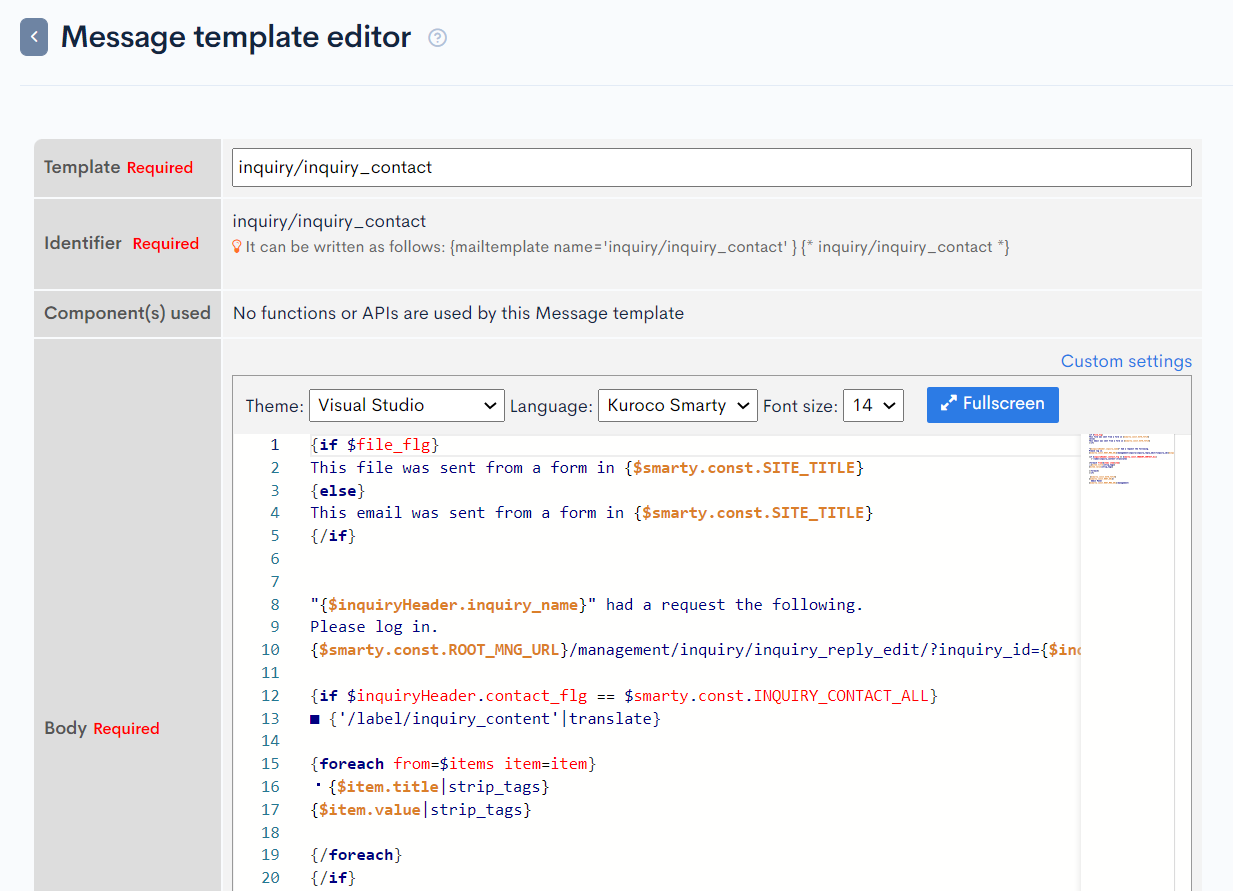
Task: Click the '{/foreach}' code line
Action: point(357,855)
